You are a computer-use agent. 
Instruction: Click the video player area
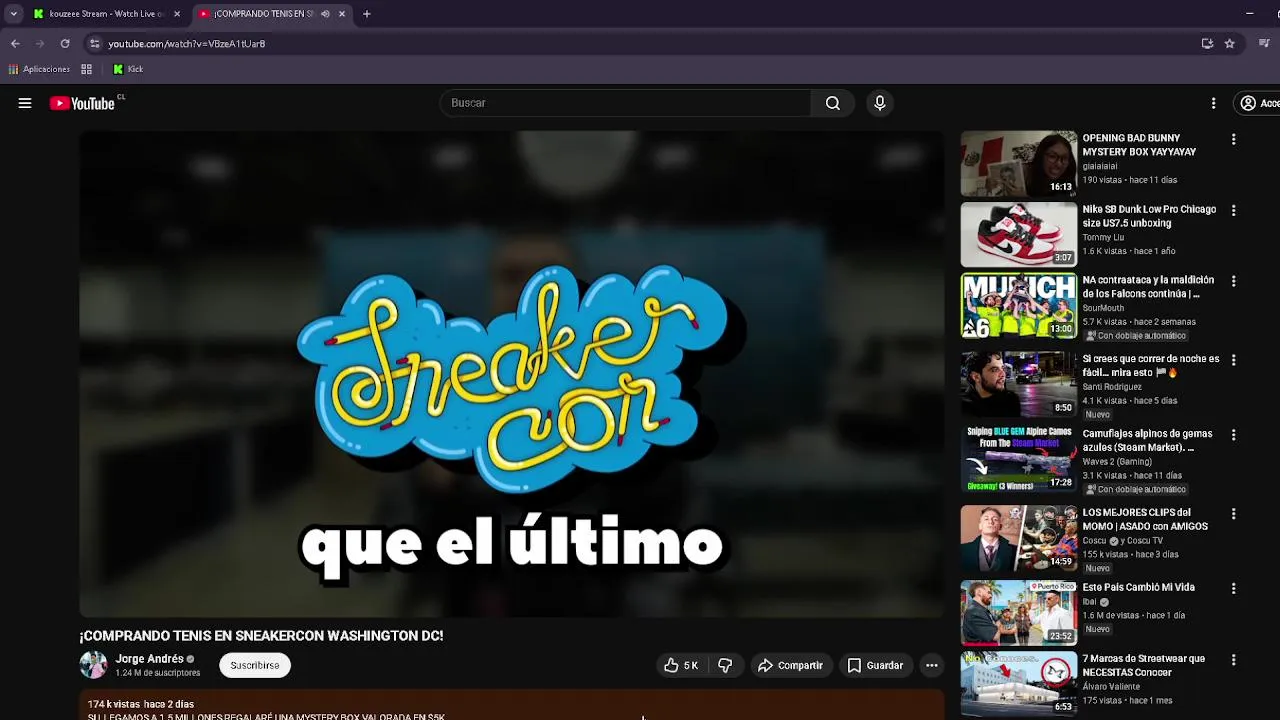coord(511,374)
